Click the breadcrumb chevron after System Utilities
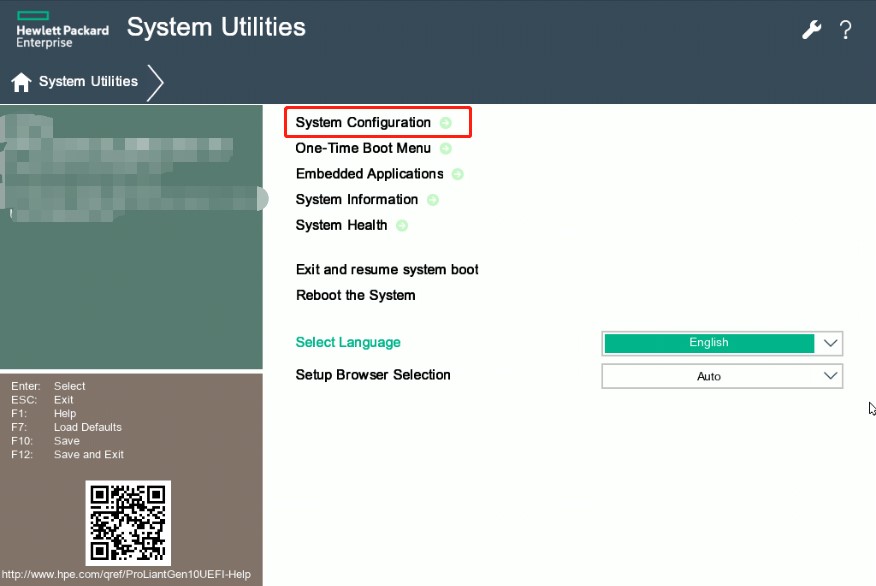The width and height of the screenshot is (876, 586). [155, 82]
